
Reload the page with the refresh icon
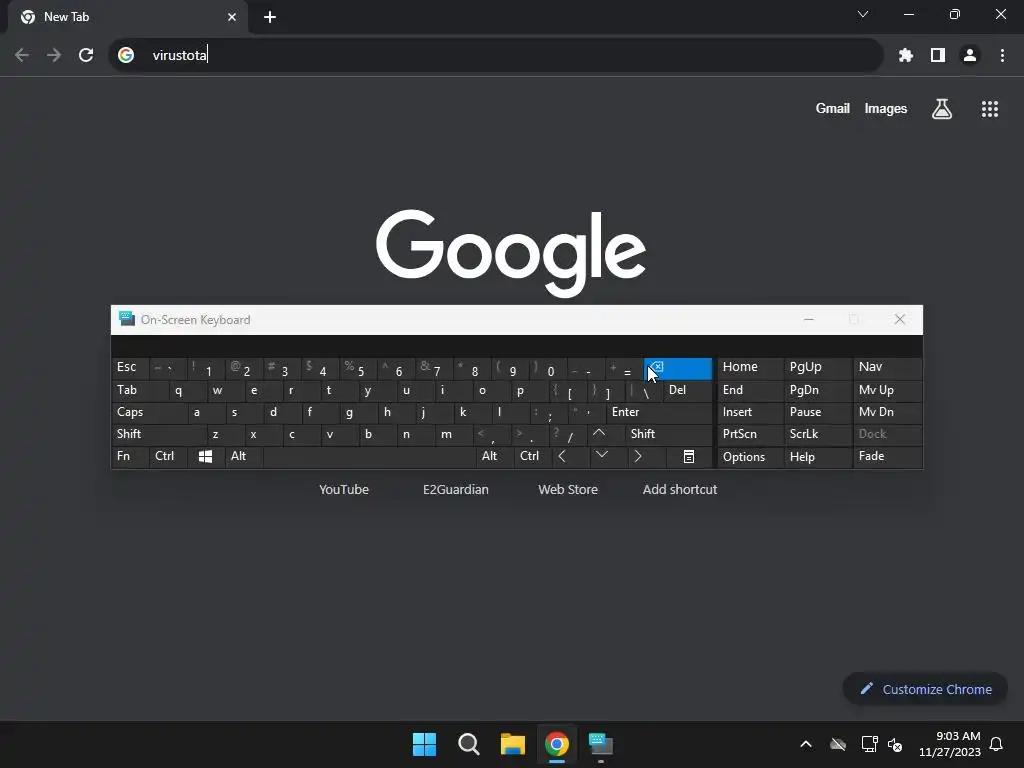click(x=86, y=56)
